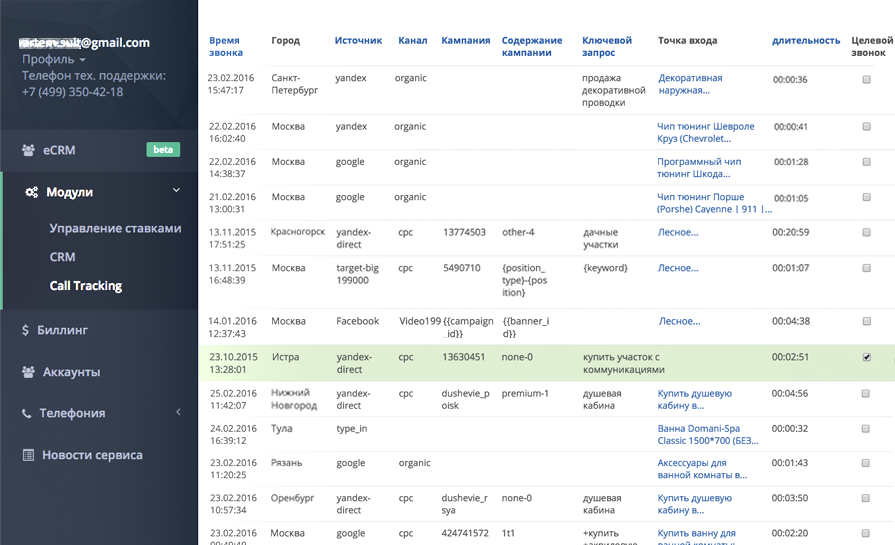
Task: Toggle target call checkbox for Facebook call
Action: click(x=866, y=321)
